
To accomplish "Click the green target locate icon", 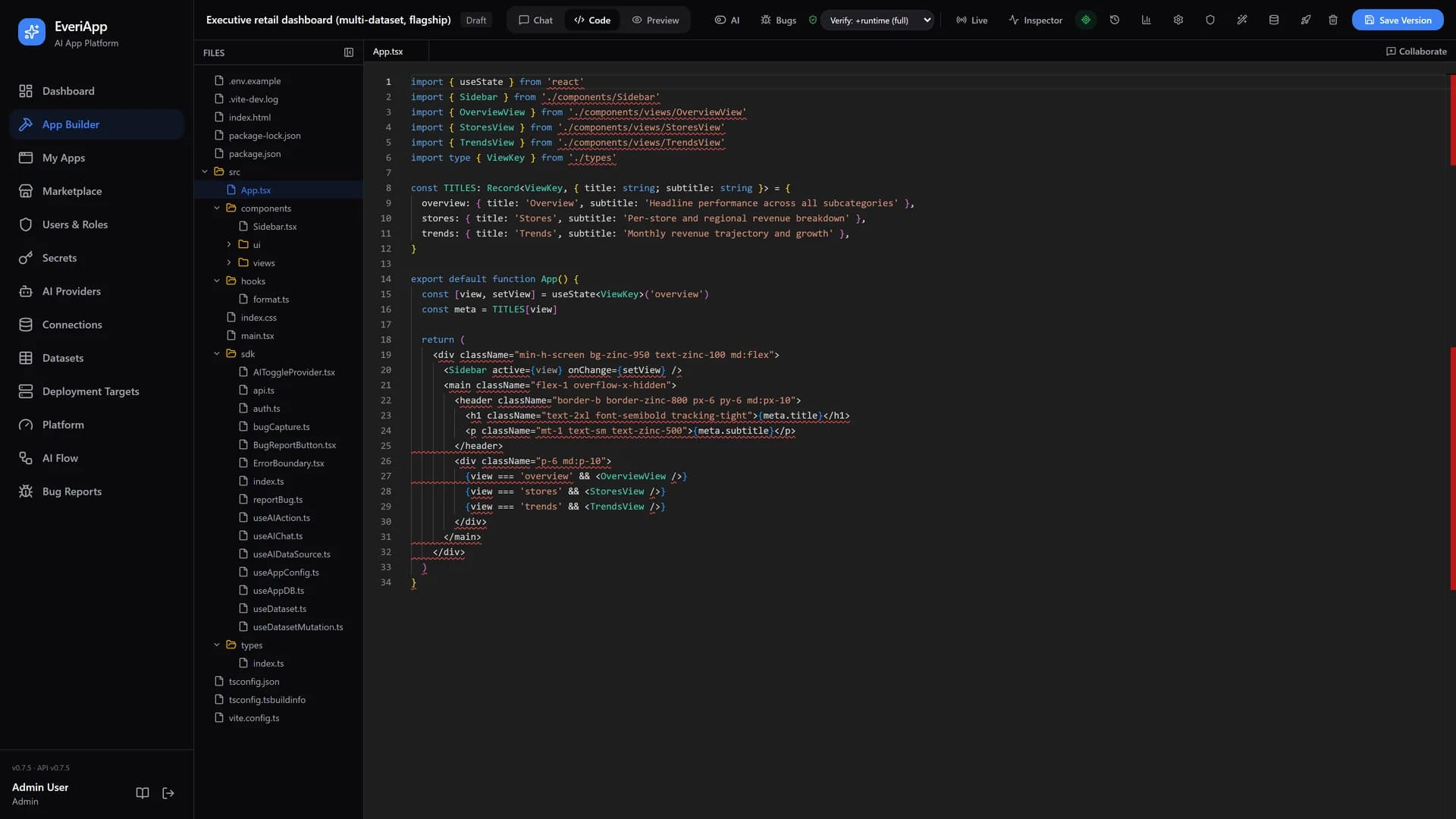I will pos(1086,20).
